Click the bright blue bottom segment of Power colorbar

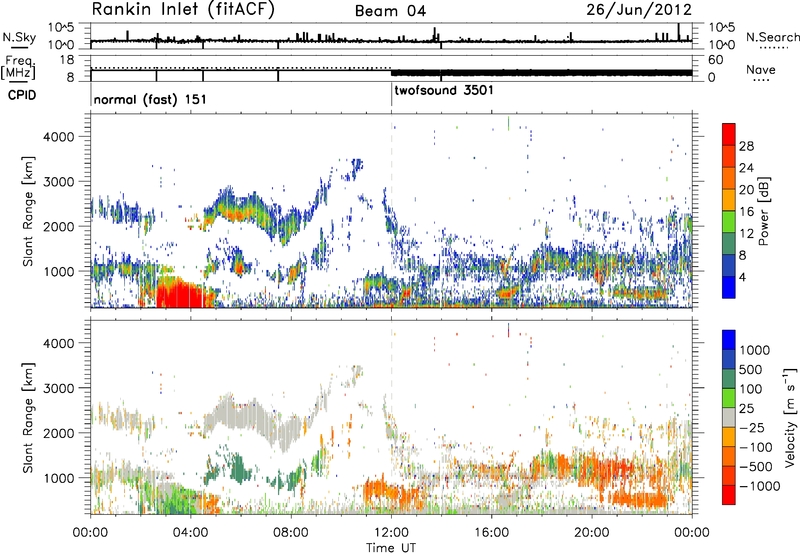729,287
